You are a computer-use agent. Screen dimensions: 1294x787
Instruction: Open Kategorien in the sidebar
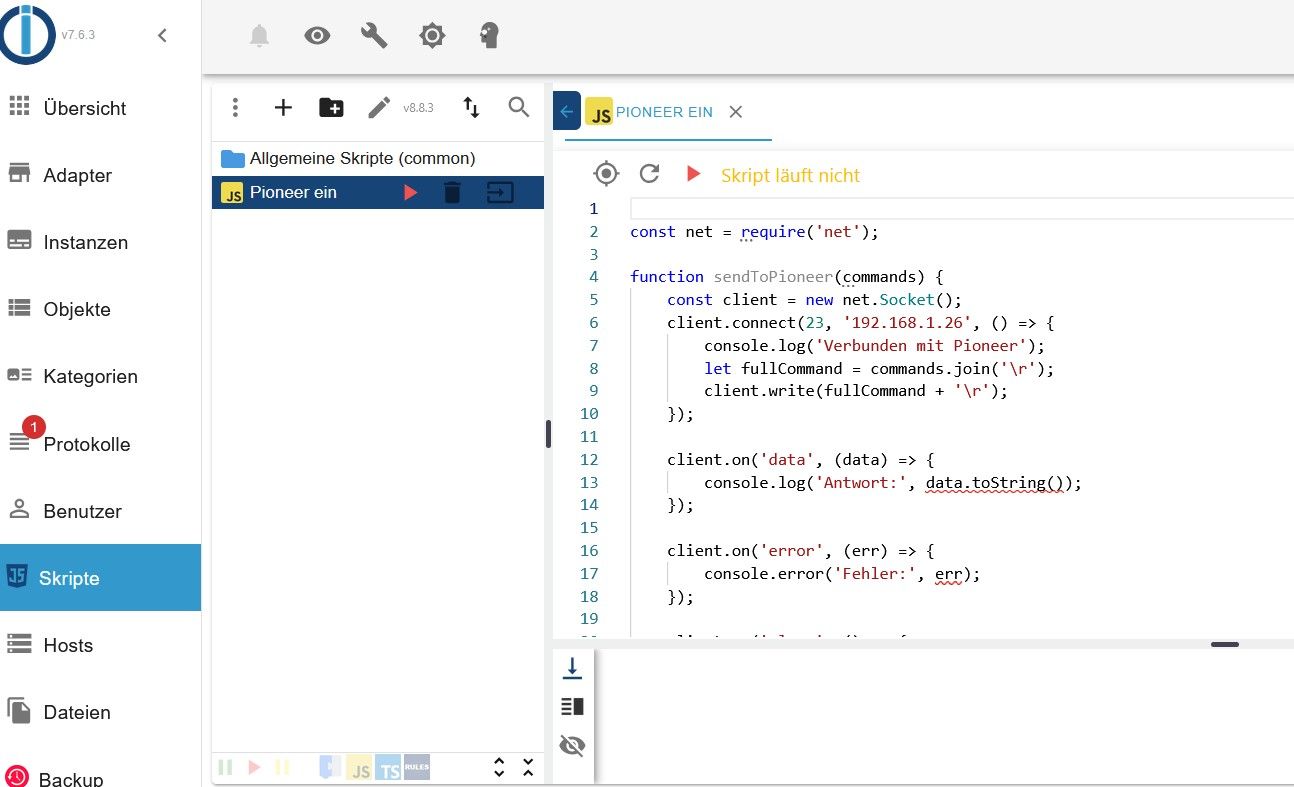(x=100, y=376)
